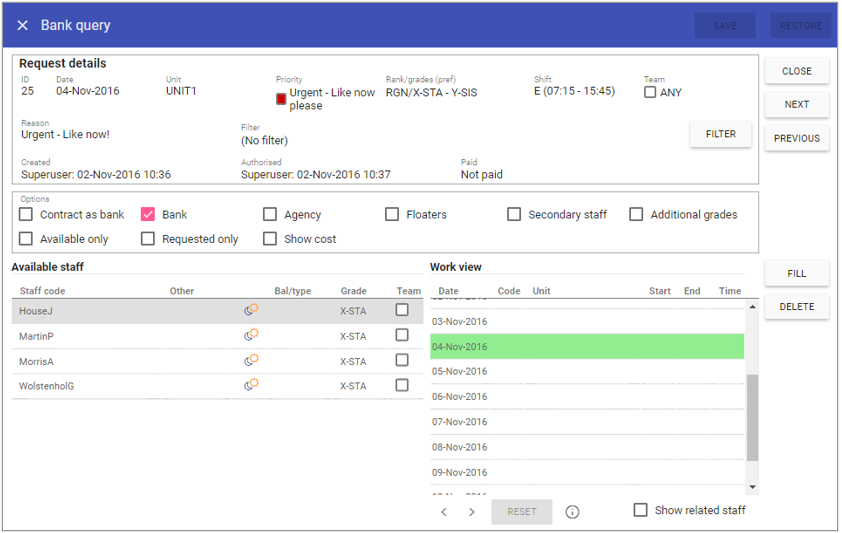Click the Work view Date column header
The height and width of the screenshot is (533, 842).
pyautogui.click(x=448, y=291)
